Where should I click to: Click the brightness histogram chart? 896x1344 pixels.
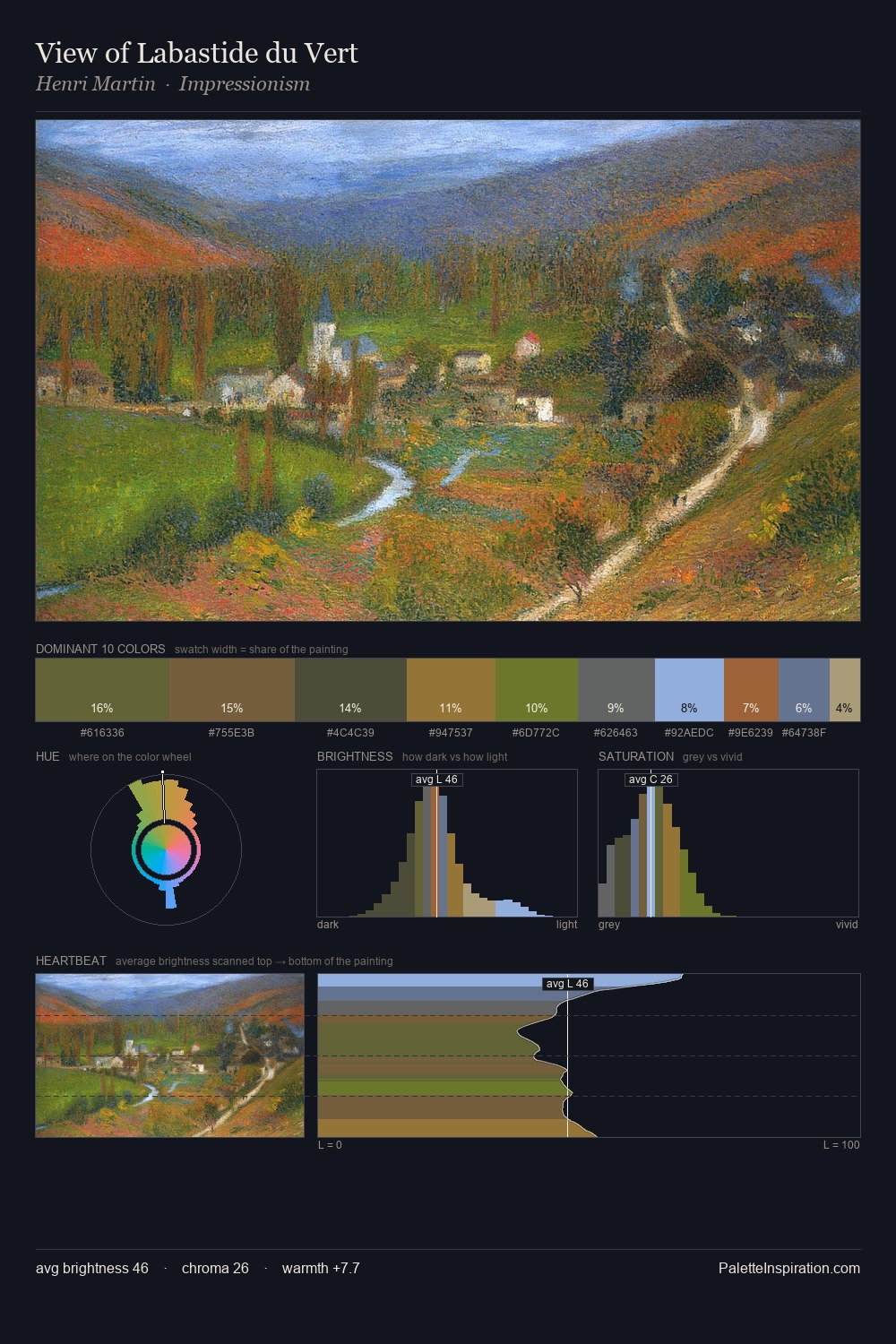click(x=447, y=843)
